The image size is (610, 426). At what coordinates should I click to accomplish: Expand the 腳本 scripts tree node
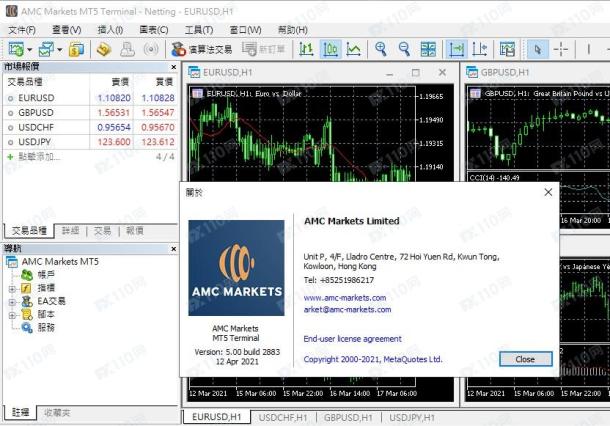pyautogui.click(x=12, y=315)
